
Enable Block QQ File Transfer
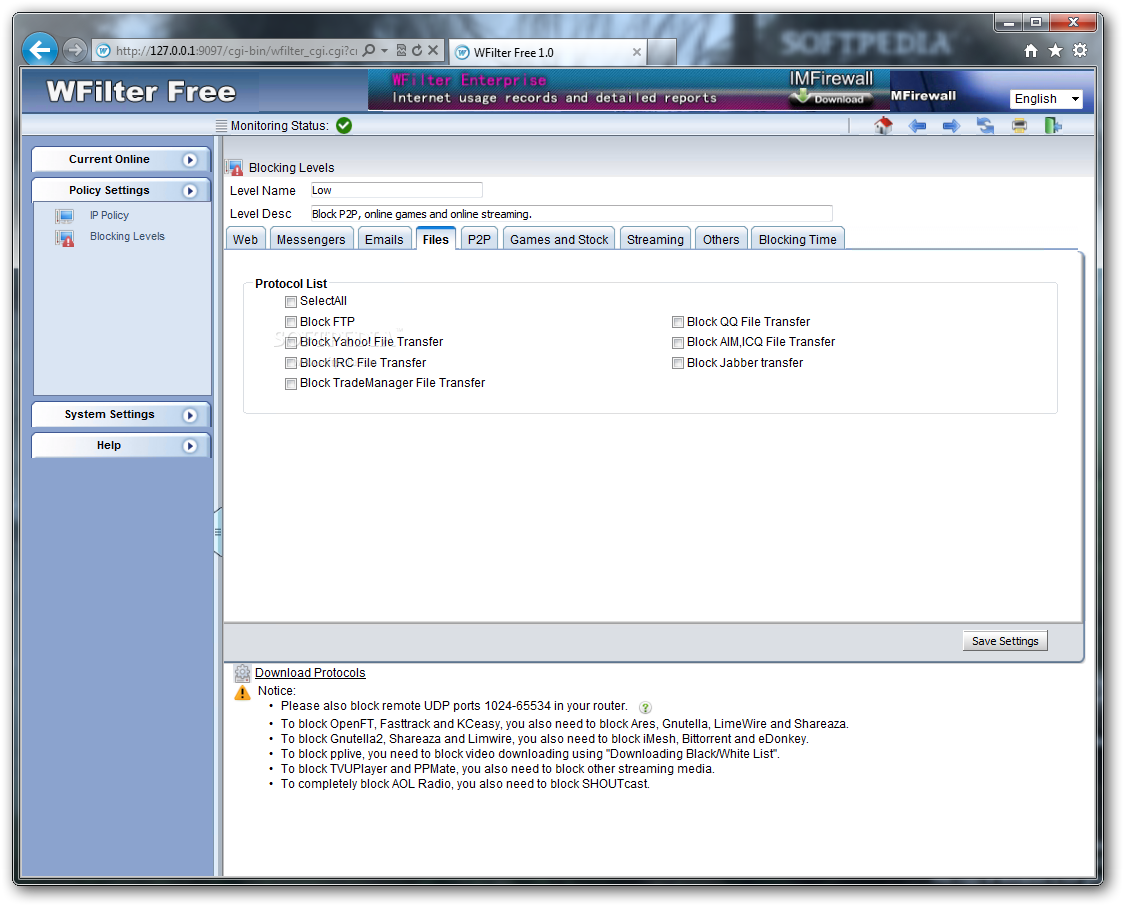tap(677, 322)
